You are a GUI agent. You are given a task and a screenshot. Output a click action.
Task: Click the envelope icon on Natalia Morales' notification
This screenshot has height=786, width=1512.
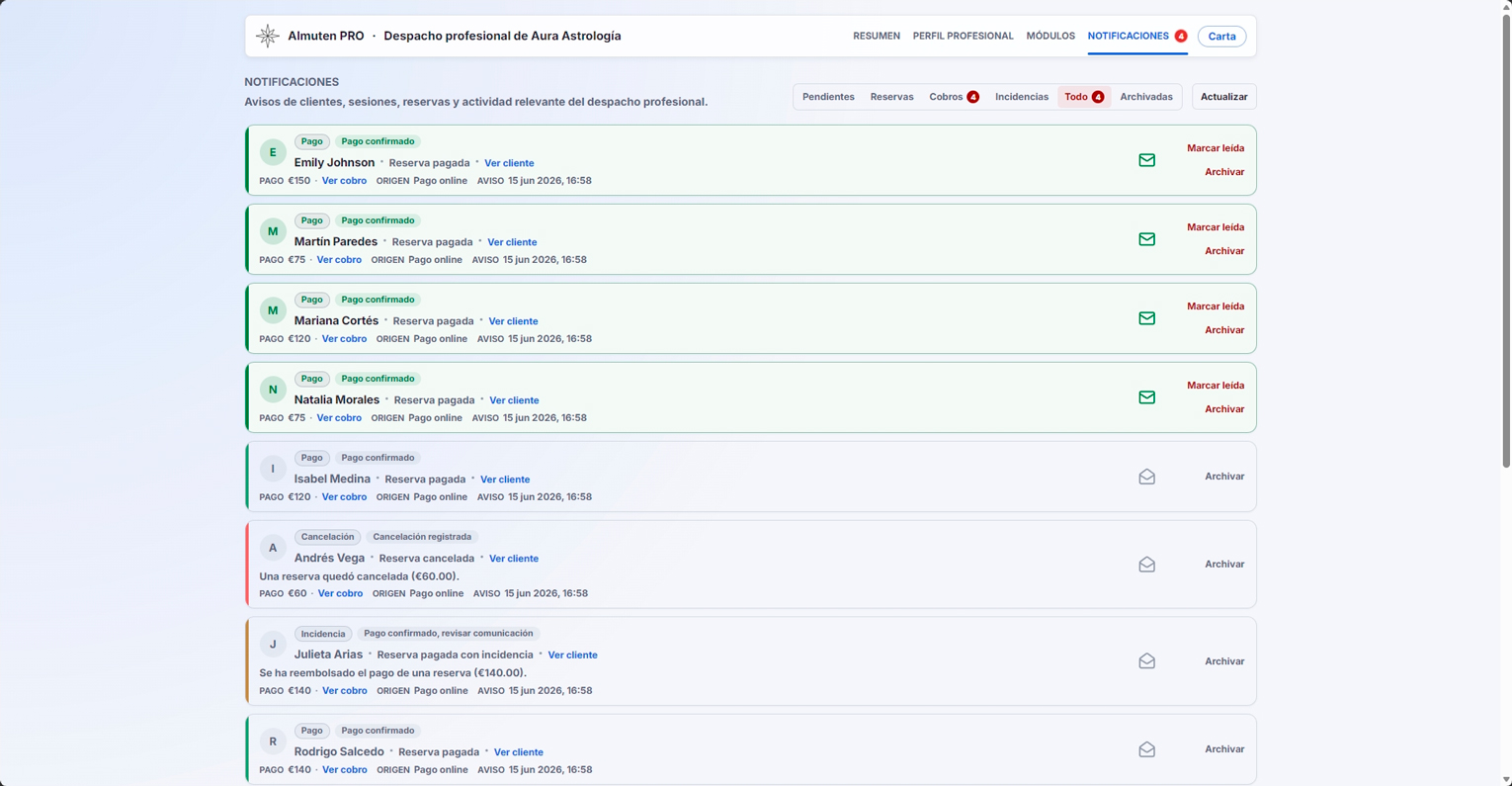pos(1146,397)
